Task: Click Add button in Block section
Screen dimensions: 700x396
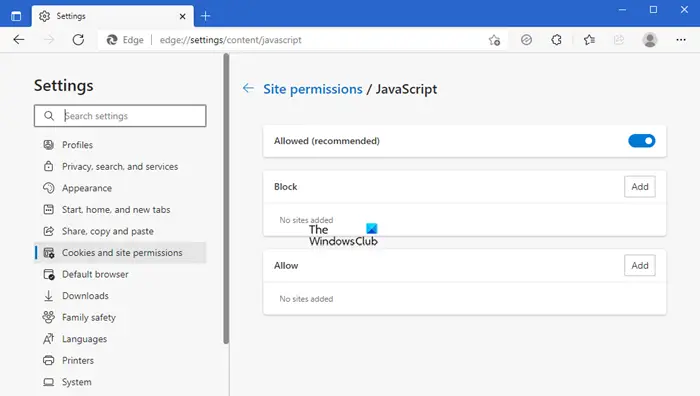Action: click(x=640, y=187)
